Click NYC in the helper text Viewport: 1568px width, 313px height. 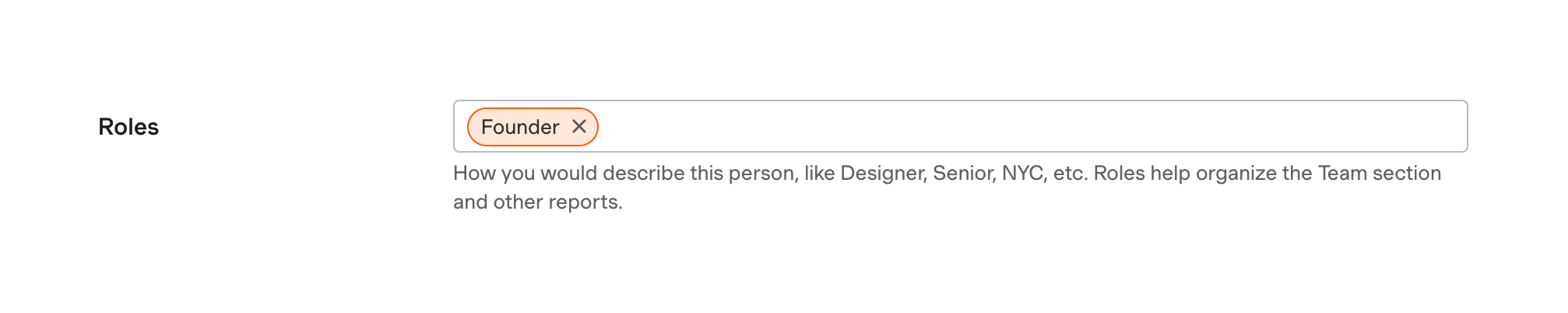tap(1022, 173)
